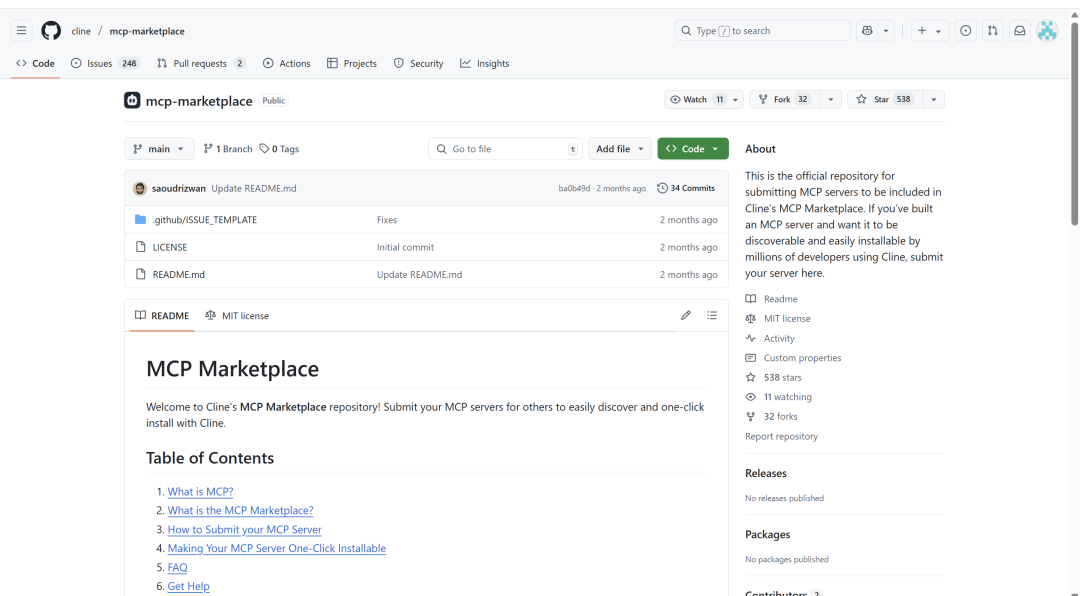Viewport: 1080px width, 596px height.
Task: Open saoudrizwan author link
Action: point(178,188)
